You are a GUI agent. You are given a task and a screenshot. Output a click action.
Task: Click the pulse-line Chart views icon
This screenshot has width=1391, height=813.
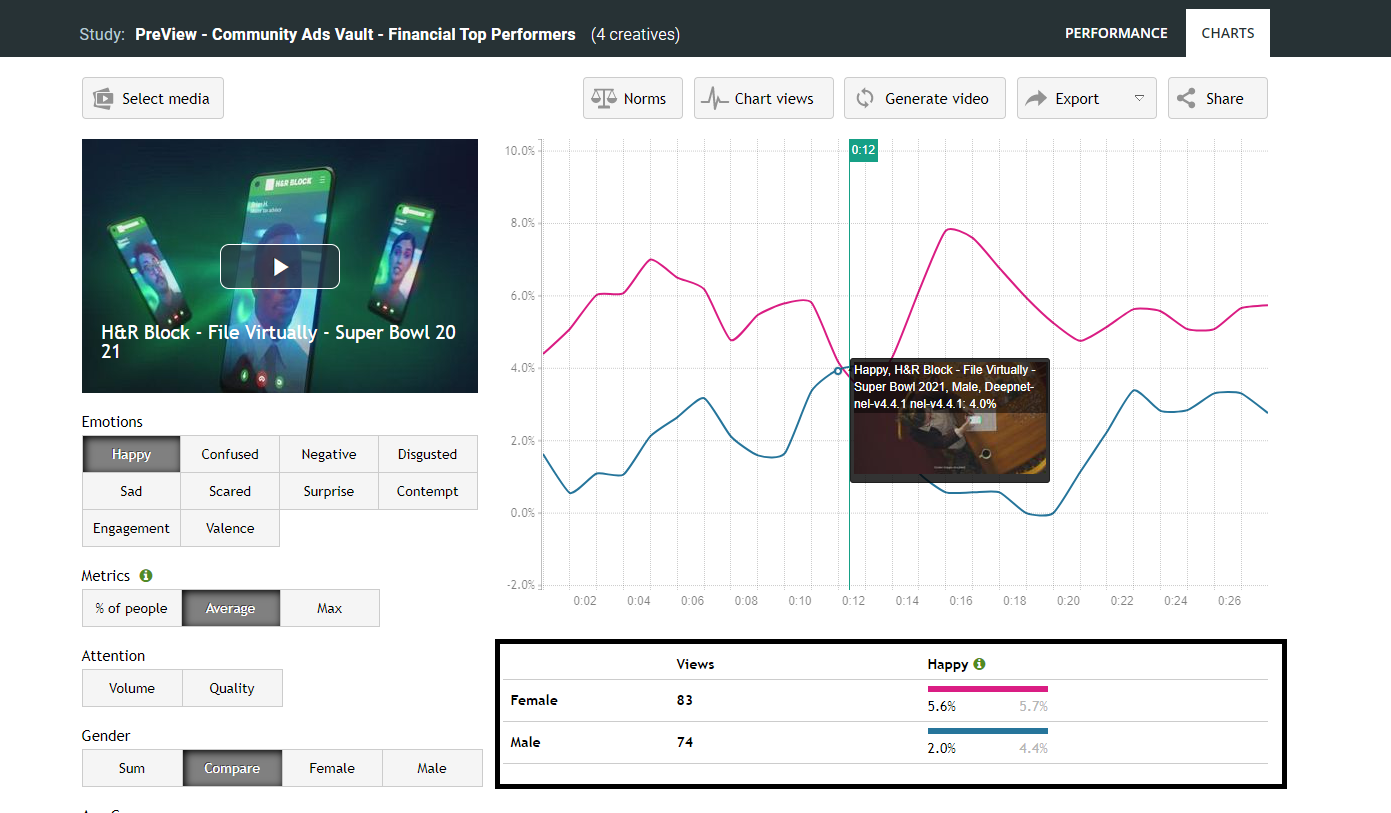coord(714,98)
